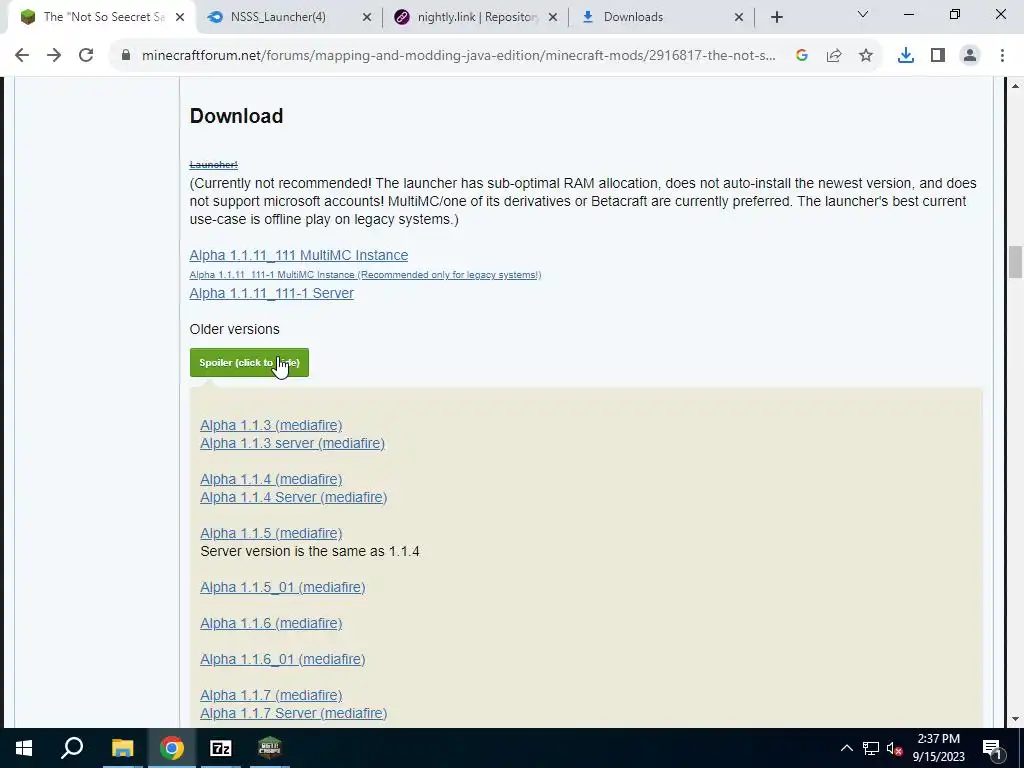The width and height of the screenshot is (1024, 768).
Task: Open Alpha 1.1.5_01 (mediafire) link
Action: pyautogui.click(x=282, y=588)
